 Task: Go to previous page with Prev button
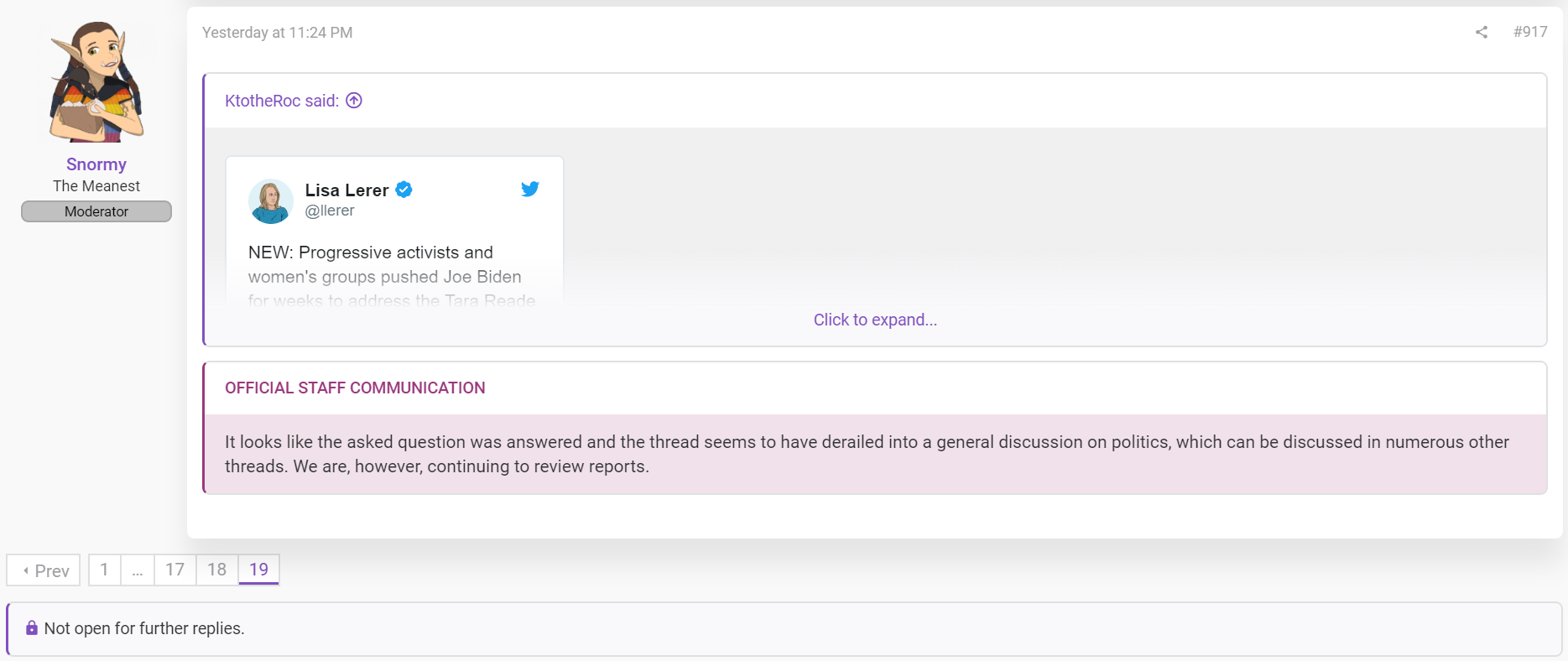pyautogui.click(x=44, y=570)
